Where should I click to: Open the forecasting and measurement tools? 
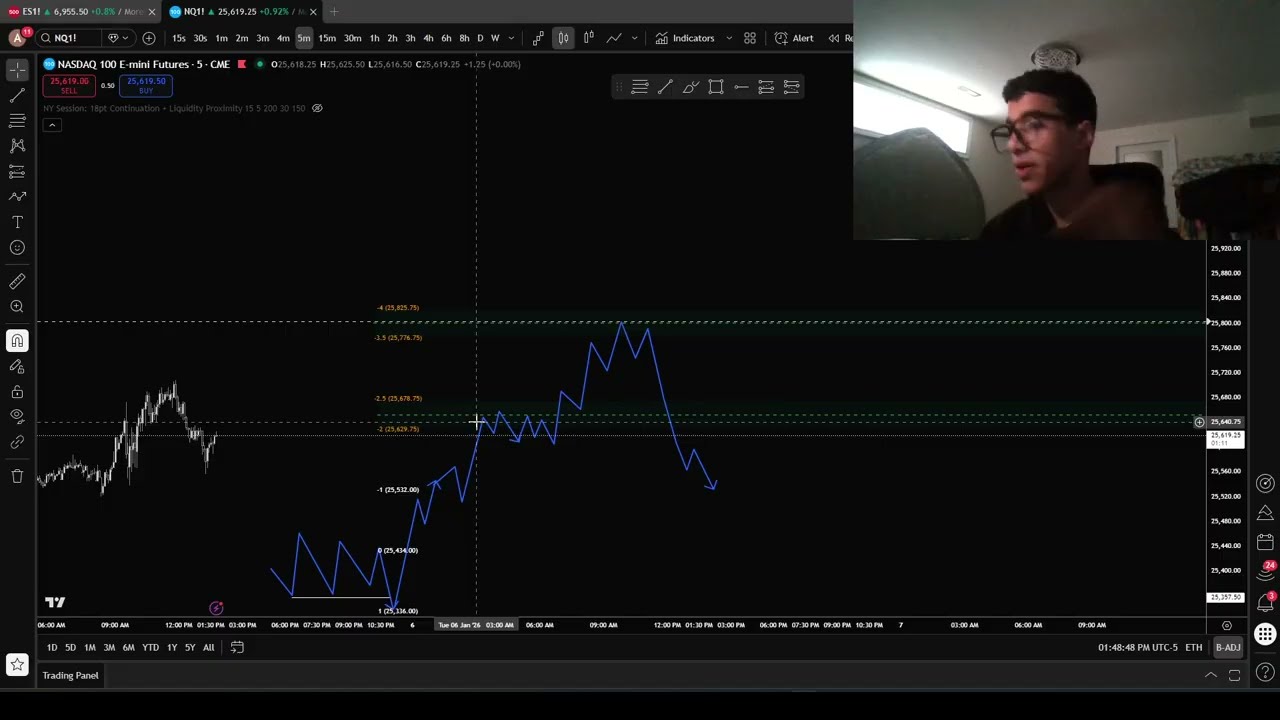click(x=17, y=171)
